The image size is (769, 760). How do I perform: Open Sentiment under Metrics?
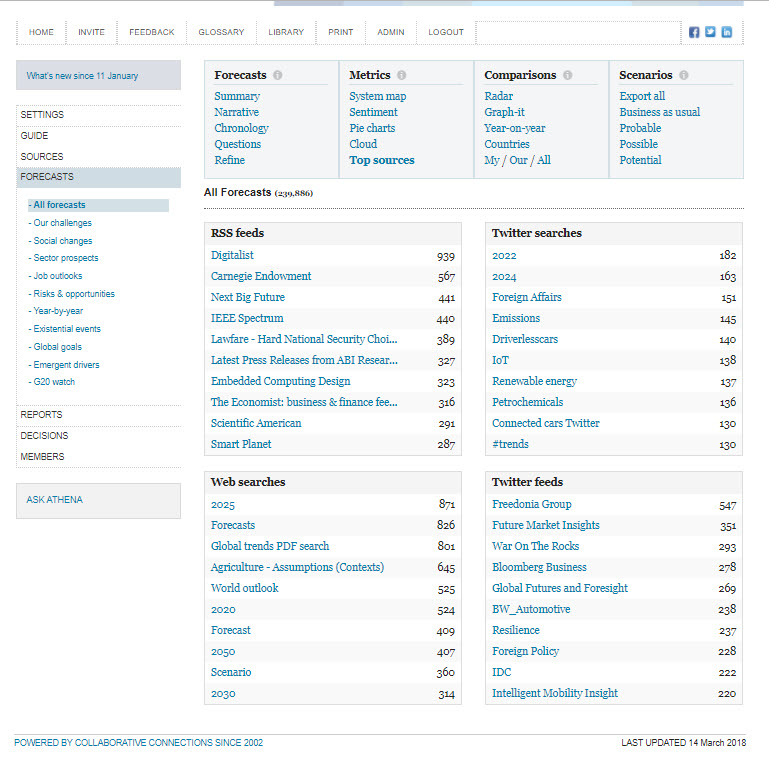[373, 112]
